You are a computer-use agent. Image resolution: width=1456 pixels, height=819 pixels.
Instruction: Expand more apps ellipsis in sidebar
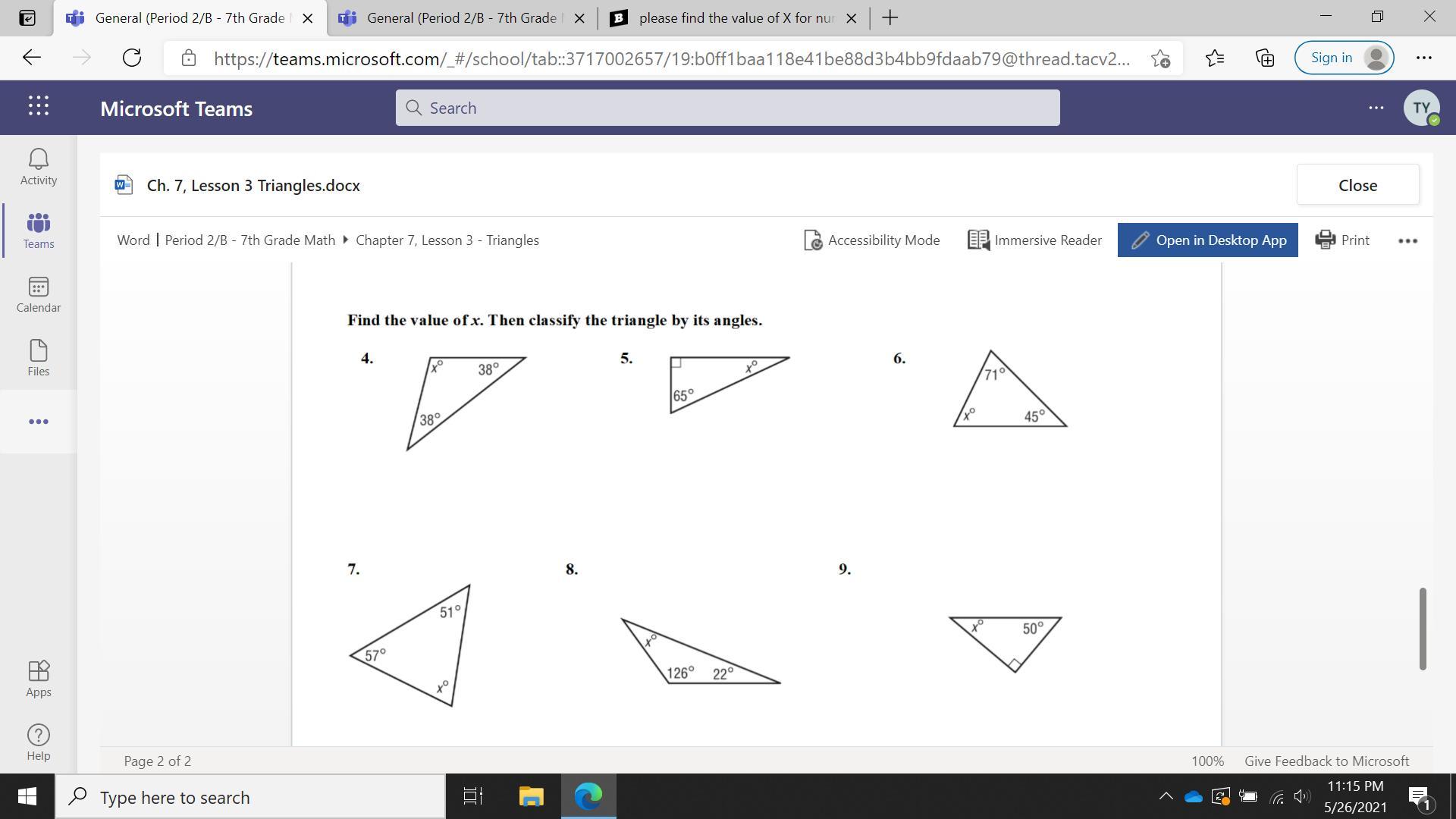coord(38,422)
